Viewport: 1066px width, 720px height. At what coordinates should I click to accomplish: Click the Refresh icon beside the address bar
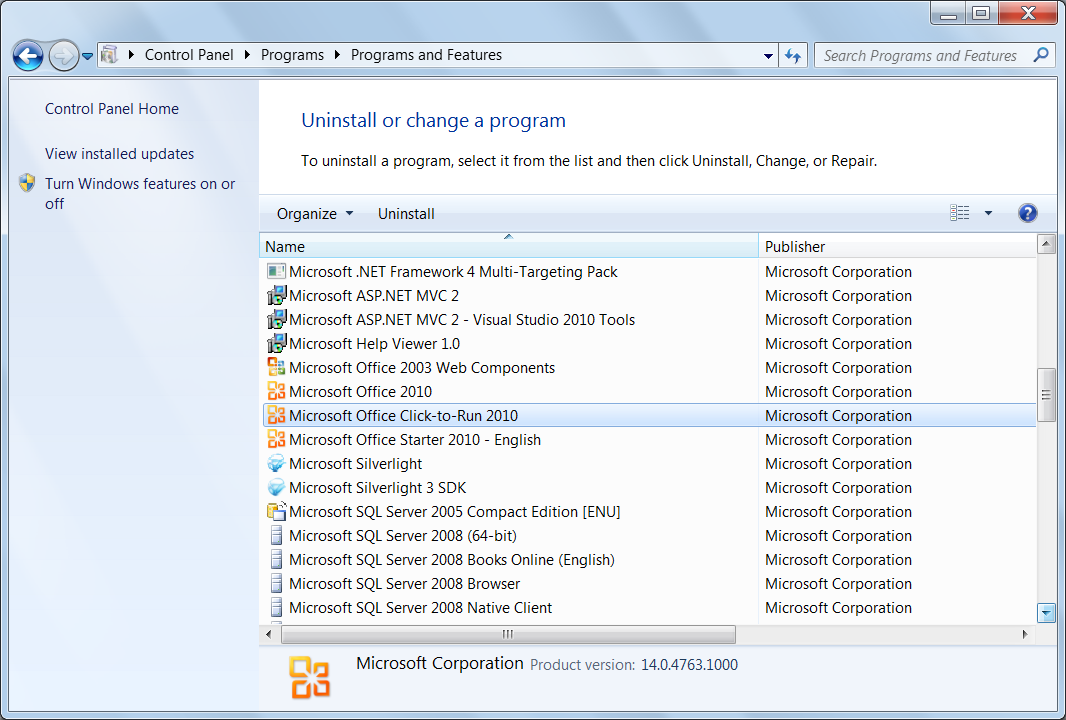tap(793, 55)
